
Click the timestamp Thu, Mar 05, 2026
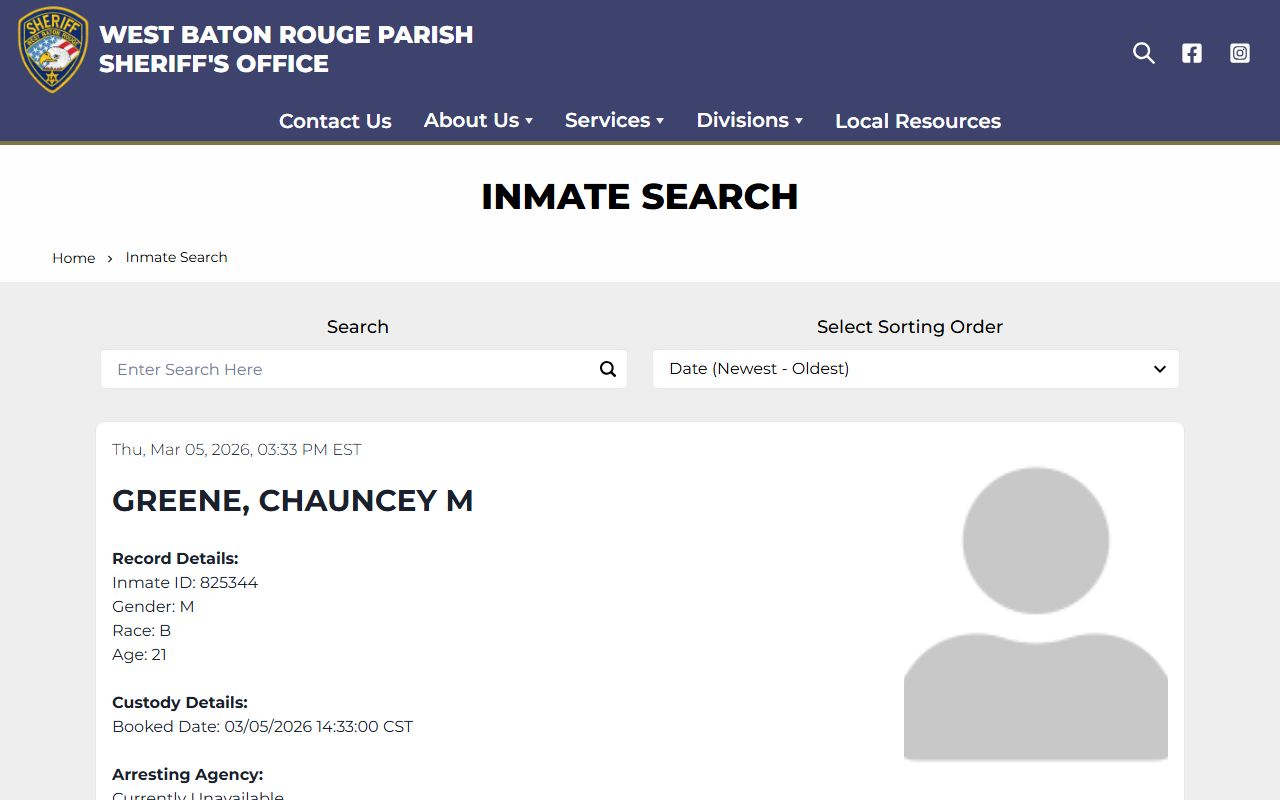tap(236, 449)
